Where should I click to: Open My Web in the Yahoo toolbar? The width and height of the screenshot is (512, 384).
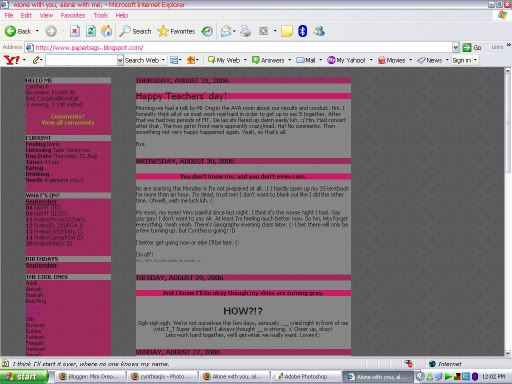(224, 60)
